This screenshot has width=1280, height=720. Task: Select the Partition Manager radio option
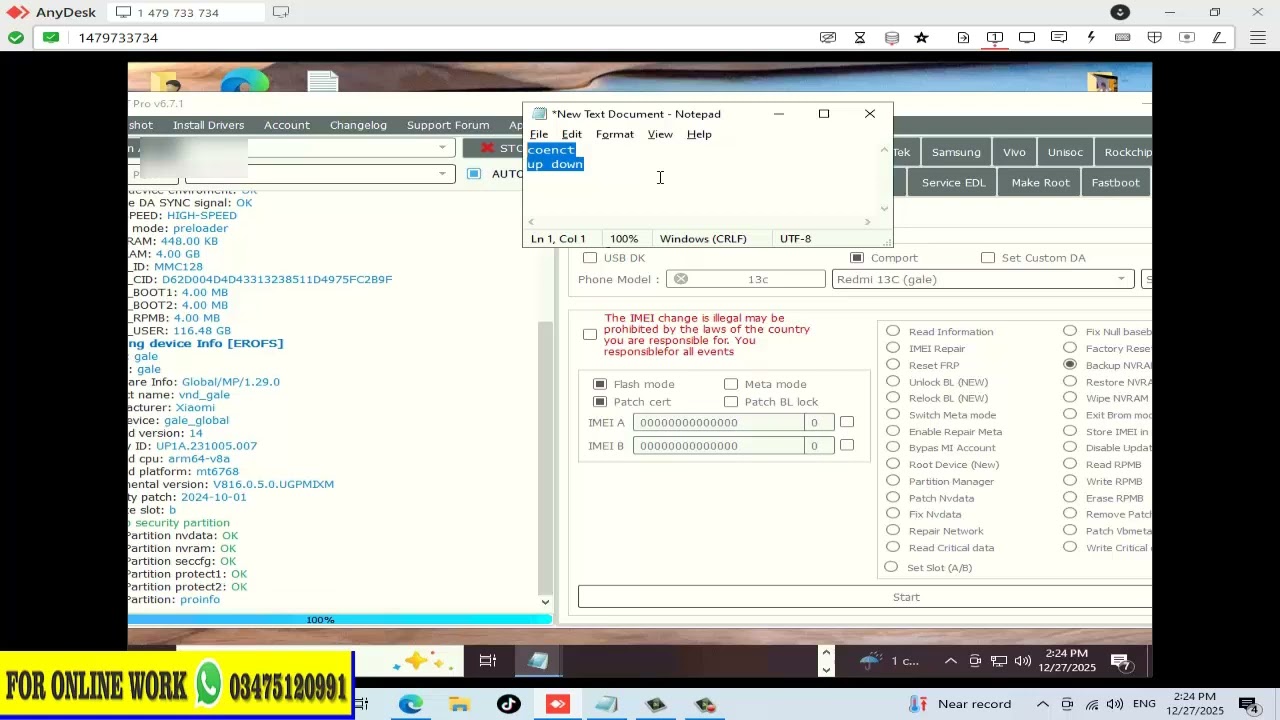(893, 481)
